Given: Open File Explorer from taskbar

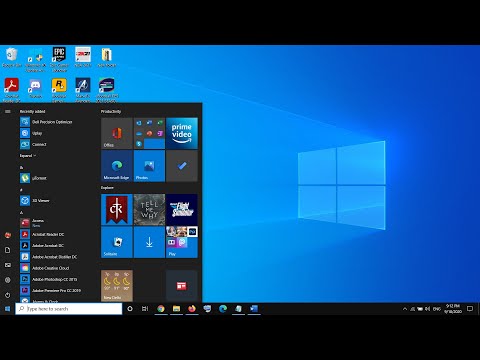Looking at the screenshot, I should click(x=176, y=309).
